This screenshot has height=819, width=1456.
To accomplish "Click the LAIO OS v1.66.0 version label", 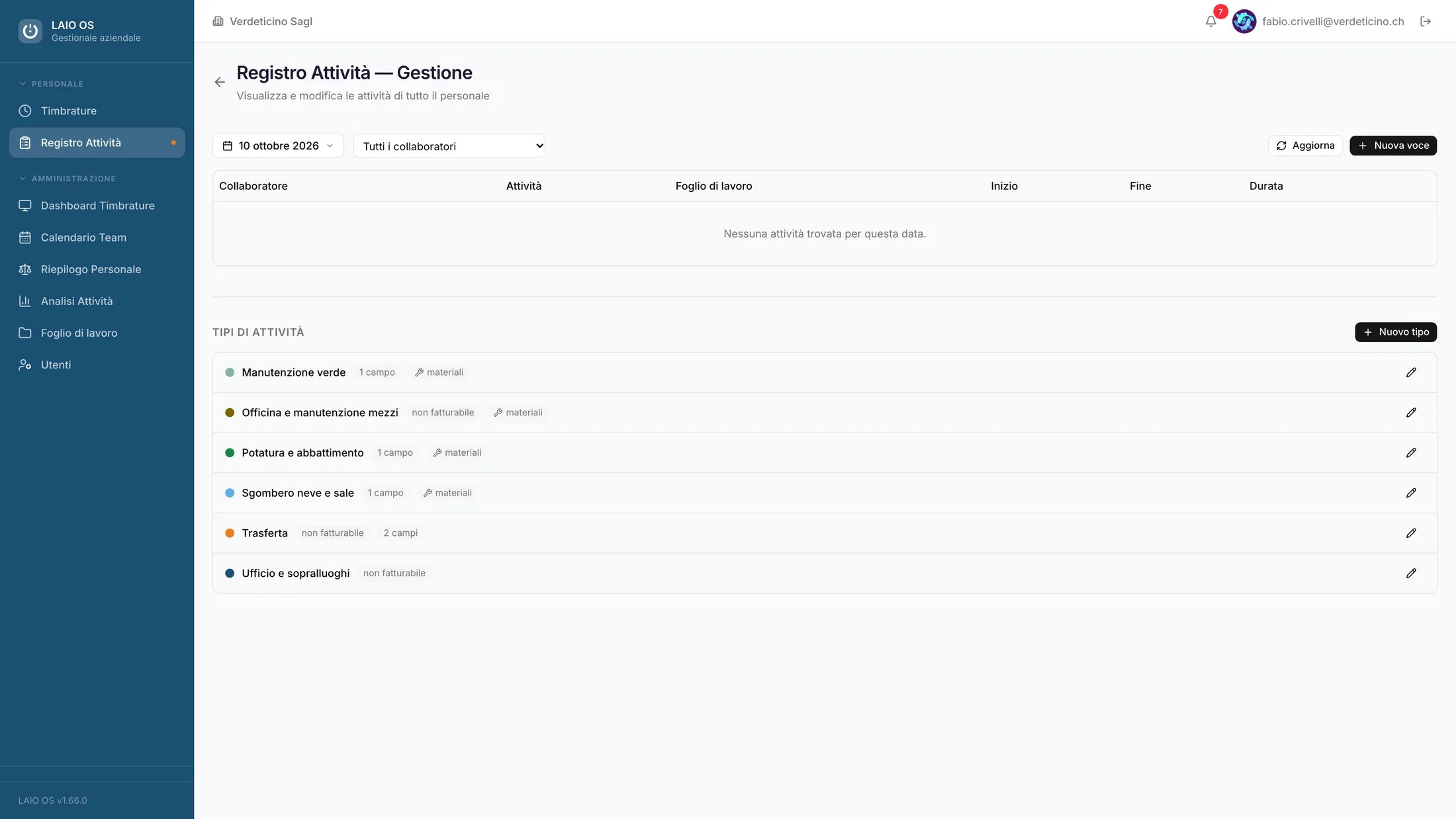I will tap(52, 800).
